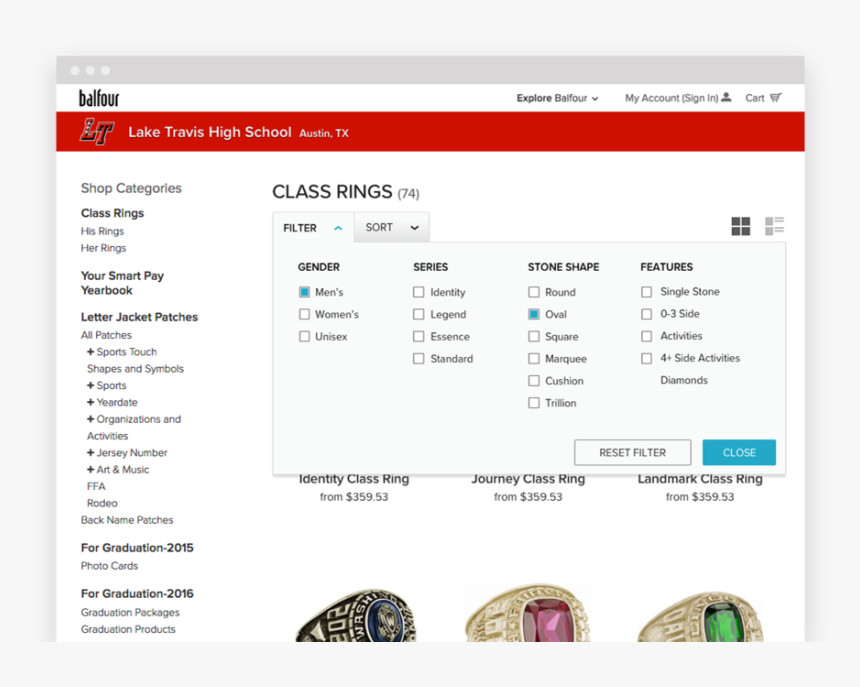
Task: Switch to grid view layout
Action: (x=740, y=226)
